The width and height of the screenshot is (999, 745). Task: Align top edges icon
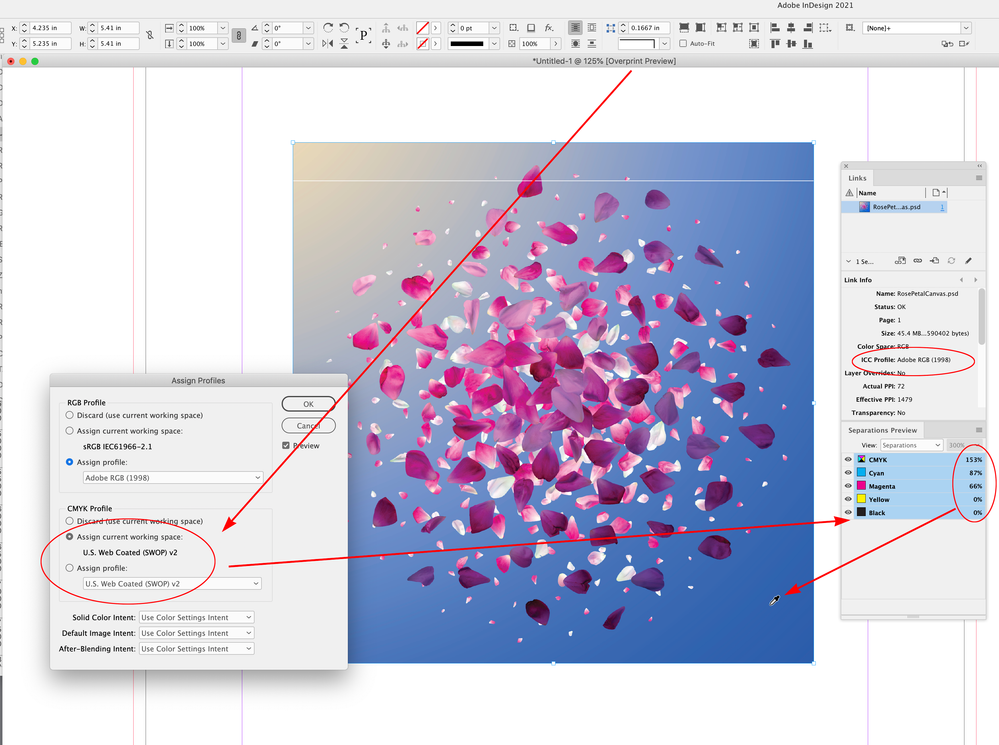pos(775,43)
